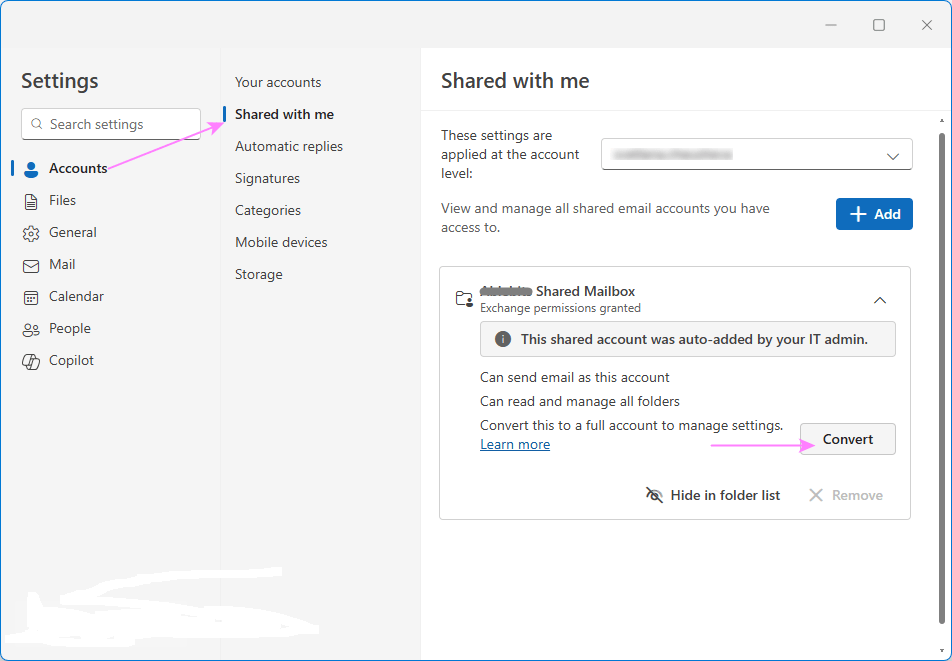
Task: Open the account level dropdown
Action: coord(756,155)
